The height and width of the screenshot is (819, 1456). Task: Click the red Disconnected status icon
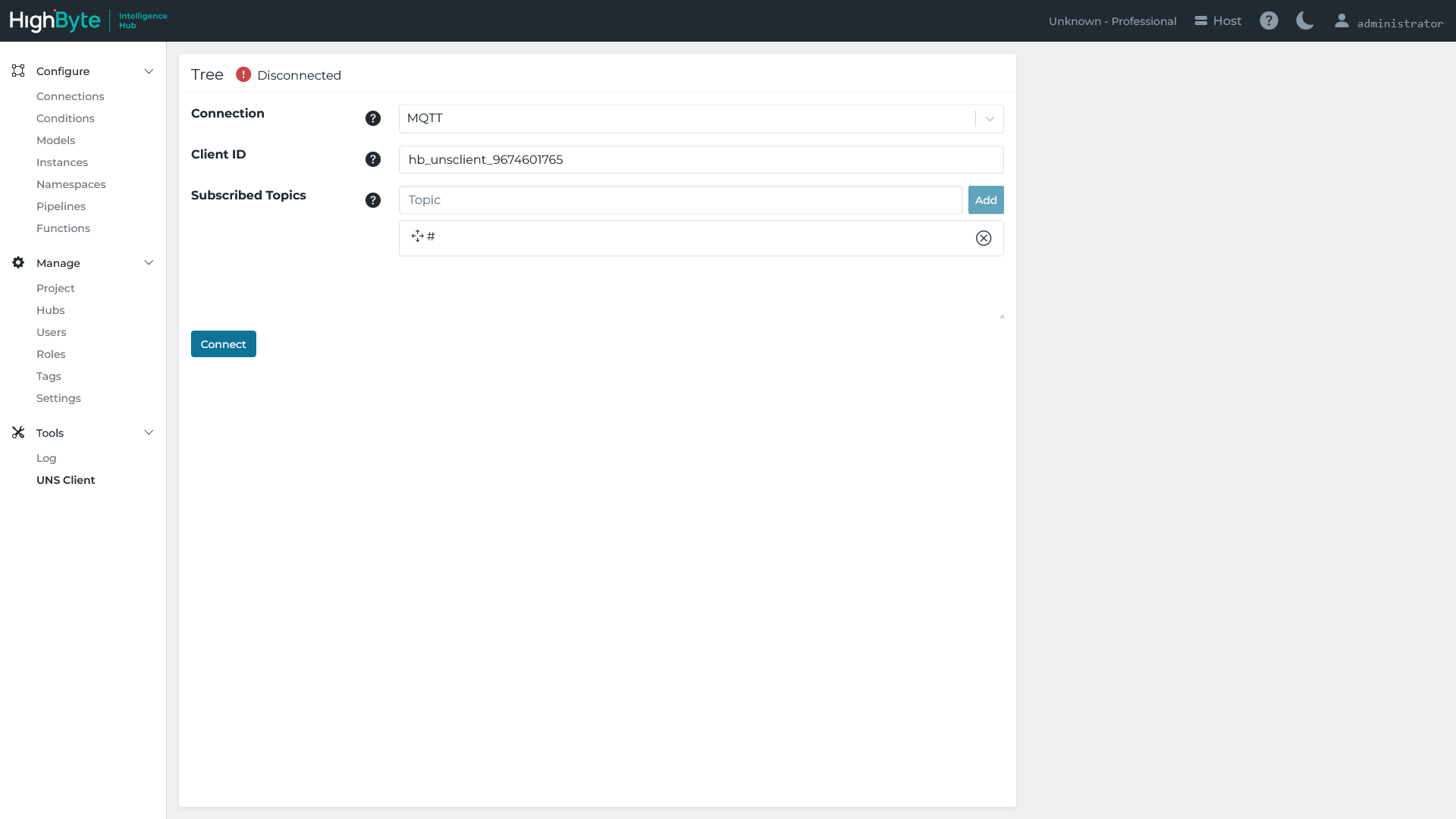click(x=243, y=74)
